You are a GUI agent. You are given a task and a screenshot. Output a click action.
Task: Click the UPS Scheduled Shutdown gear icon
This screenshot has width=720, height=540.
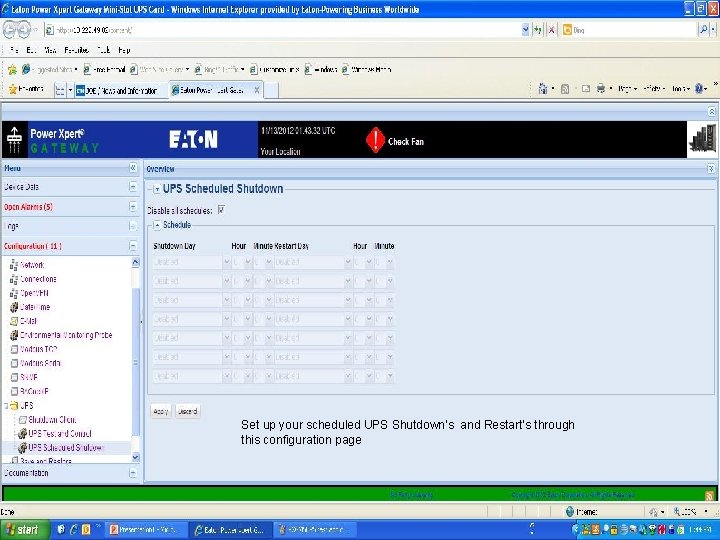[x=22, y=447]
